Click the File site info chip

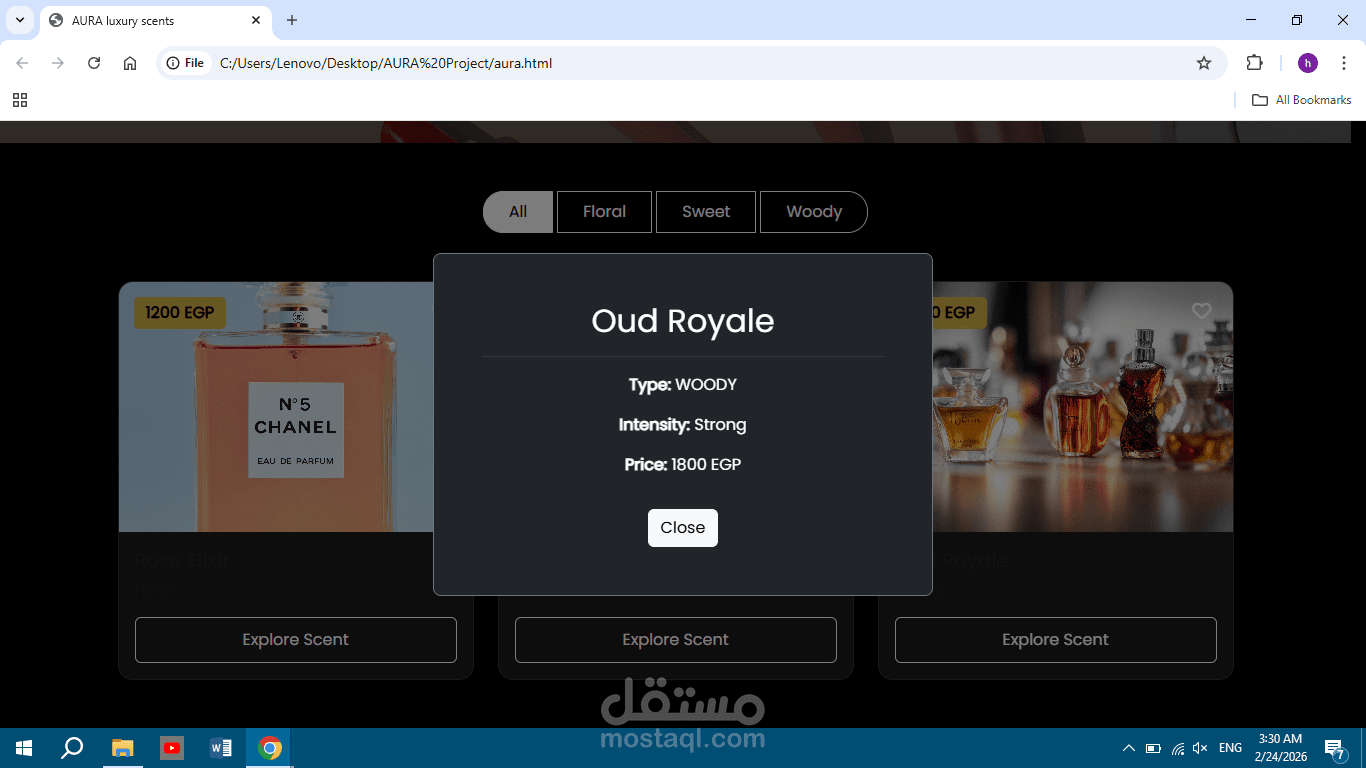point(185,63)
